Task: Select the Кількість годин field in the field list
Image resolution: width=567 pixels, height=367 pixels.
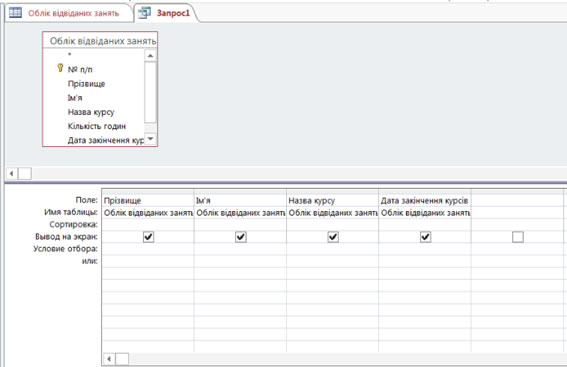Action: point(97,126)
